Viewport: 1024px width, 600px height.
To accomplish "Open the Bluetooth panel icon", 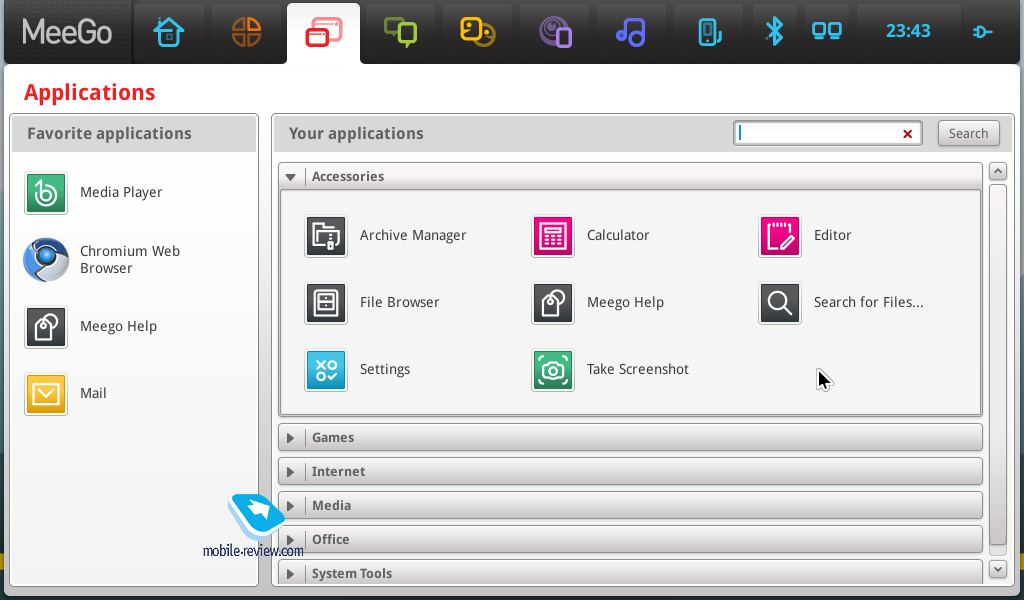I will [x=774, y=31].
